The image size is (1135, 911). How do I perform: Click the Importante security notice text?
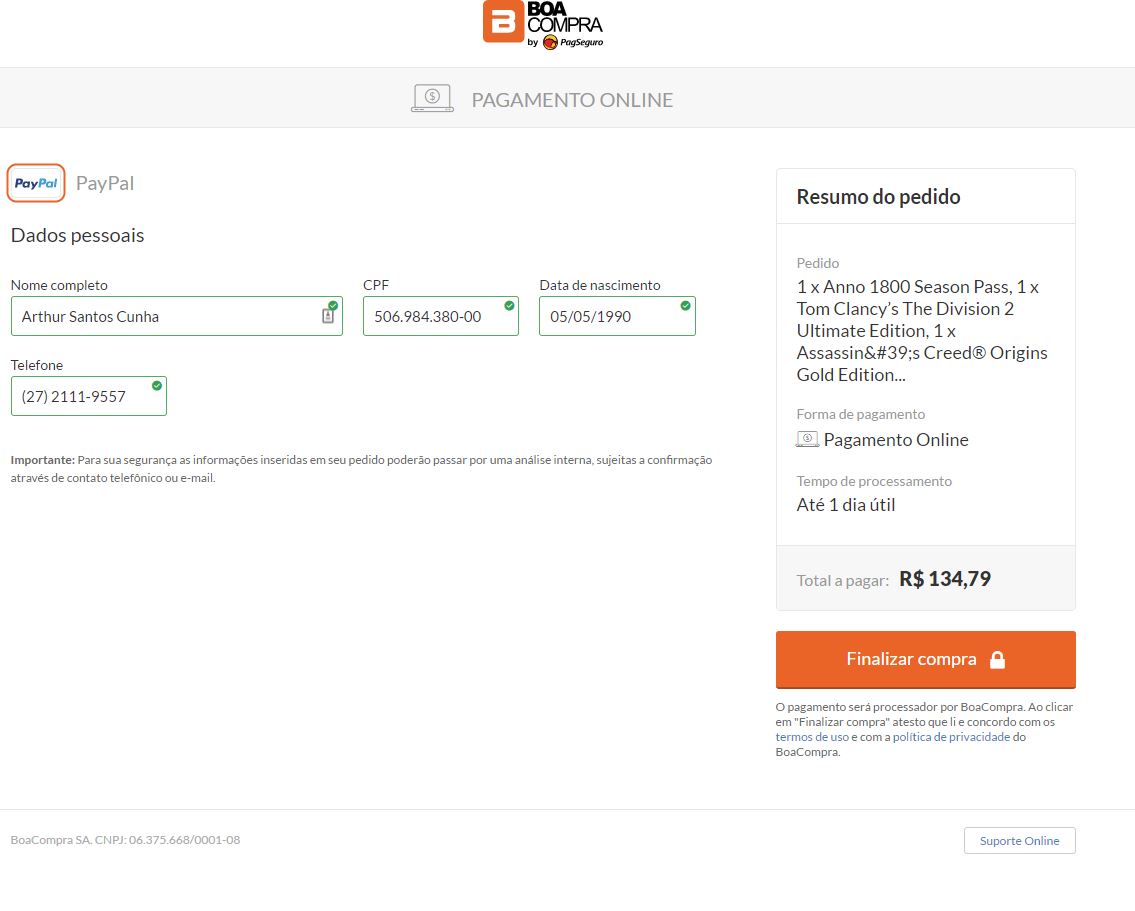361,469
